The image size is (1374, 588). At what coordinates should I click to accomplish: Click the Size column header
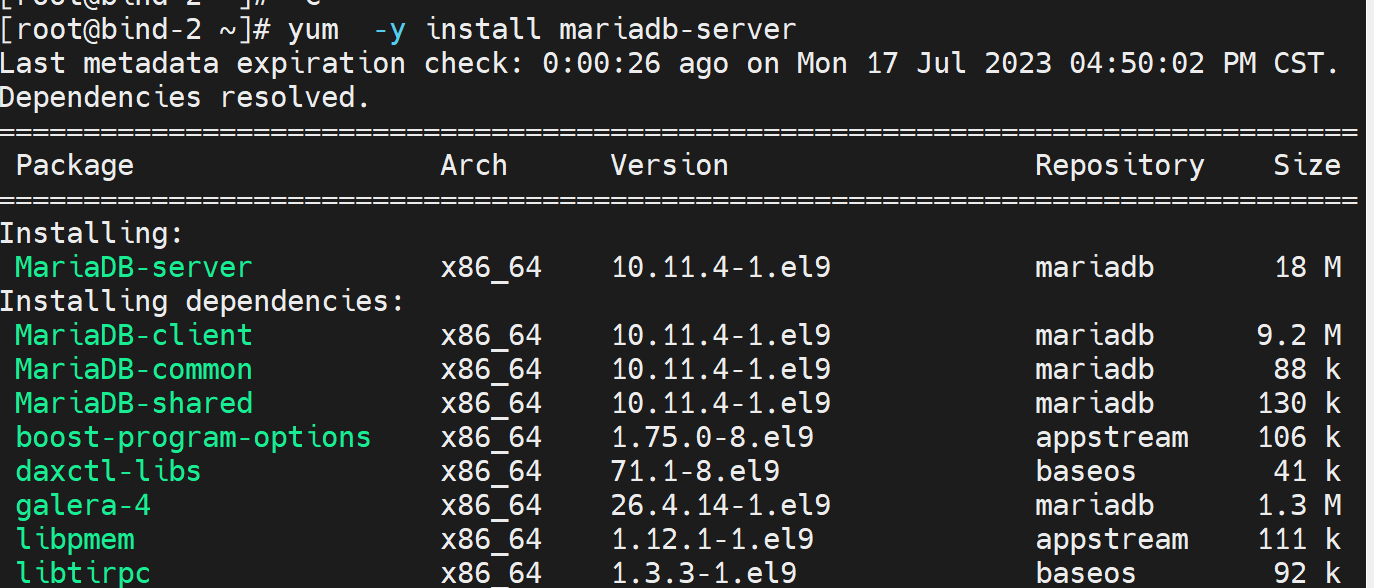tap(1306, 165)
